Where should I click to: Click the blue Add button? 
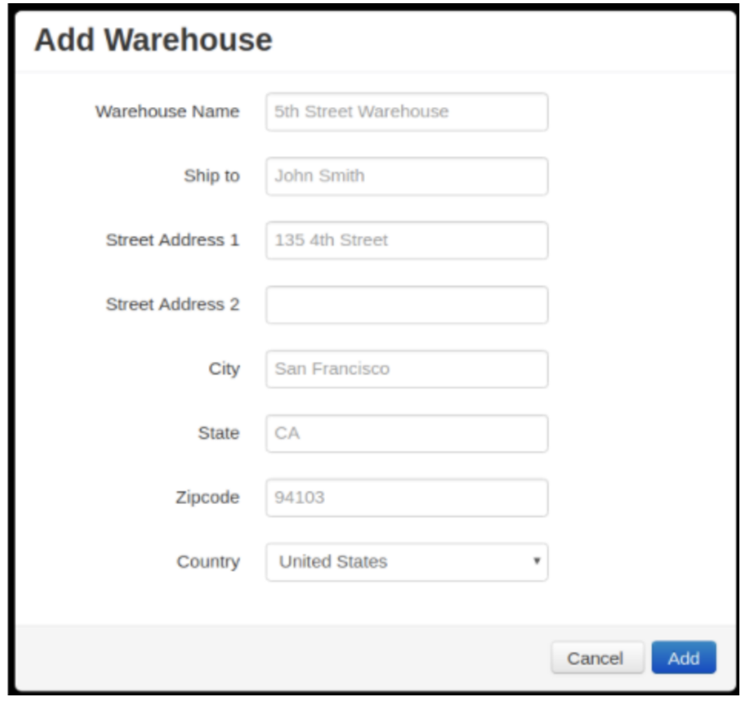684,658
